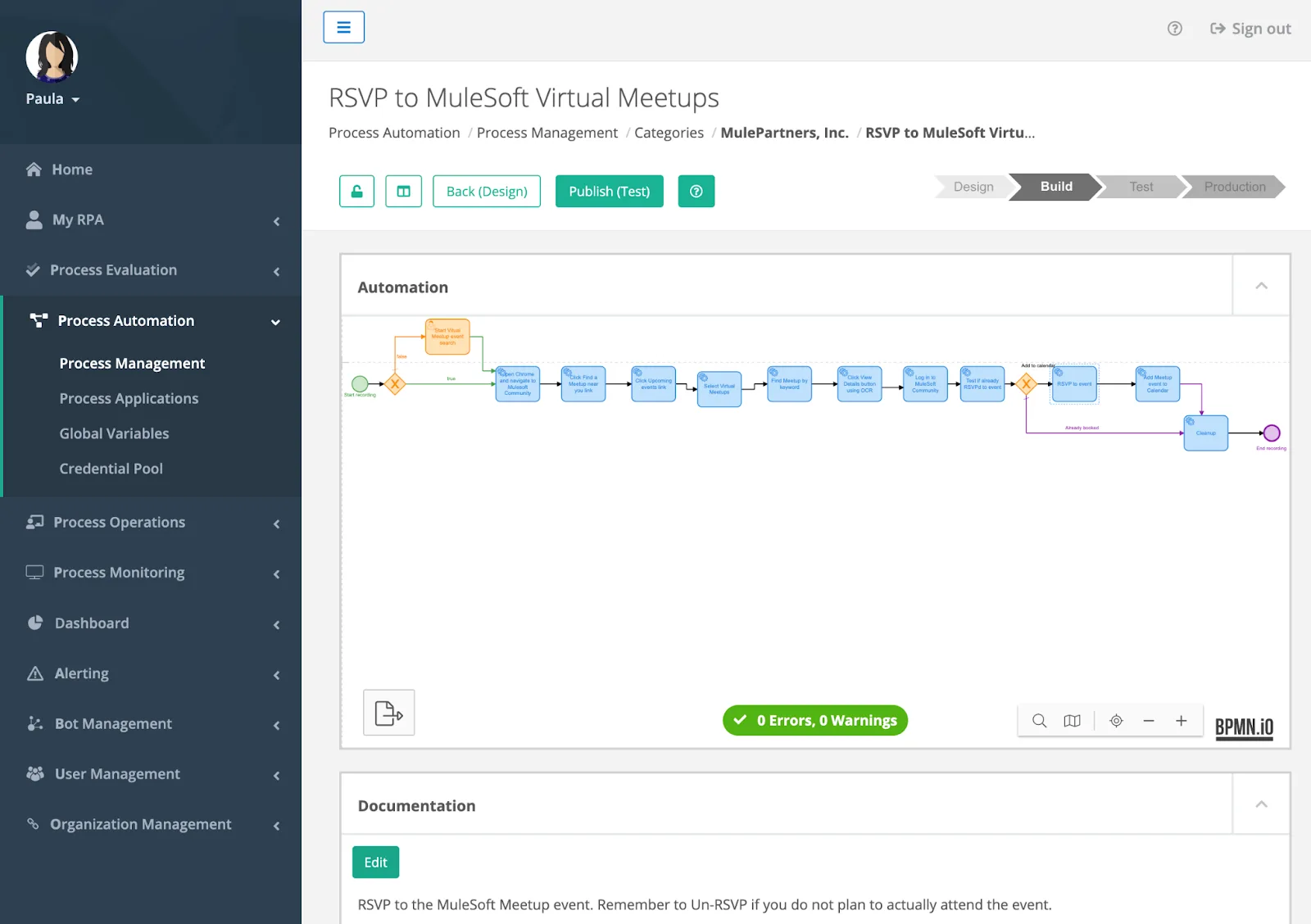Click the MulePartners, Inc. breadcrumb
Image resolution: width=1311 pixels, height=924 pixels.
coord(784,133)
